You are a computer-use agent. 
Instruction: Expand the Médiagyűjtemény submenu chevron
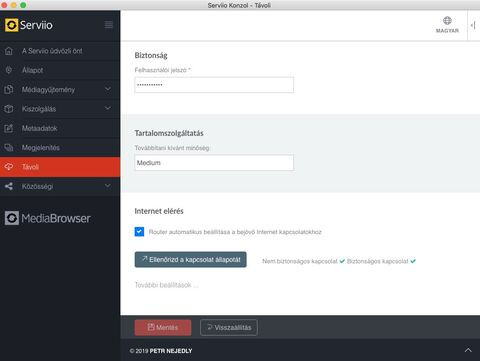(108, 89)
